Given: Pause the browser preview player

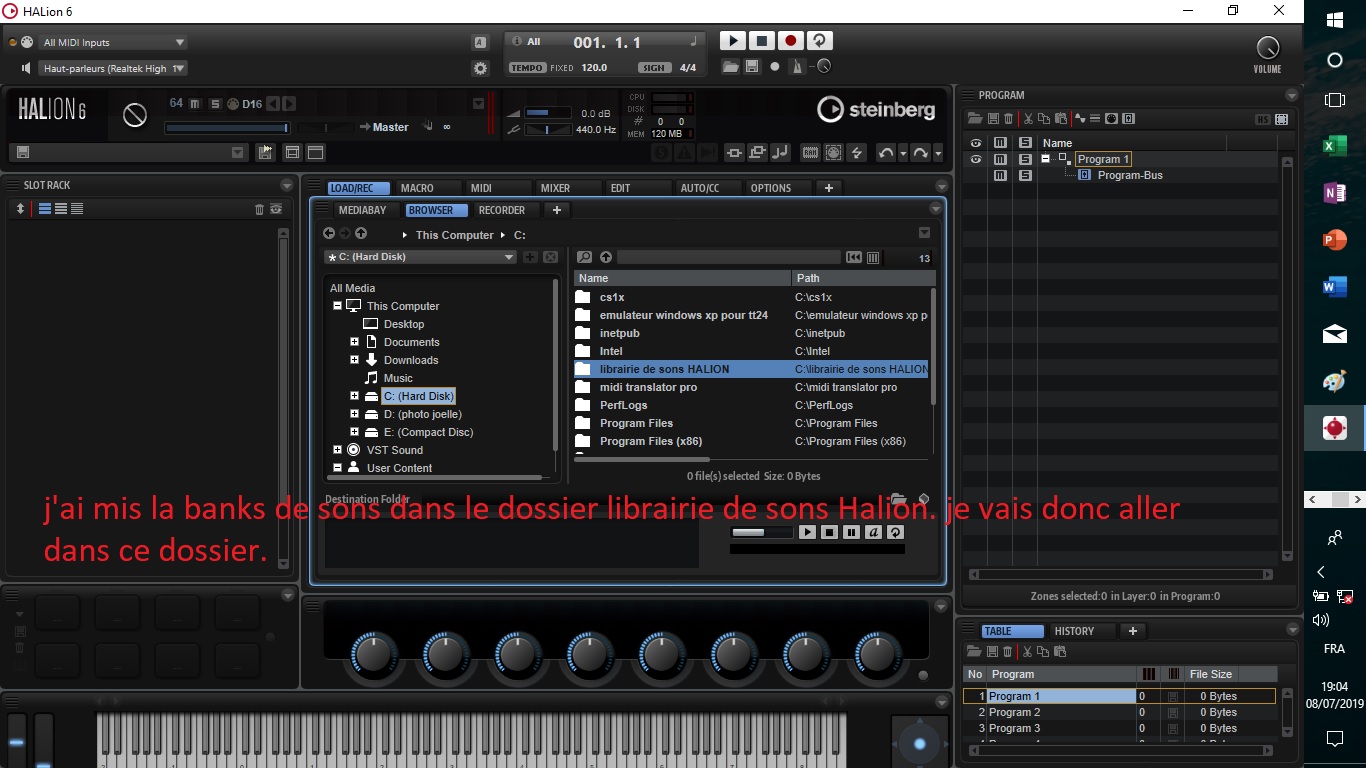Looking at the screenshot, I should tap(851, 533).
